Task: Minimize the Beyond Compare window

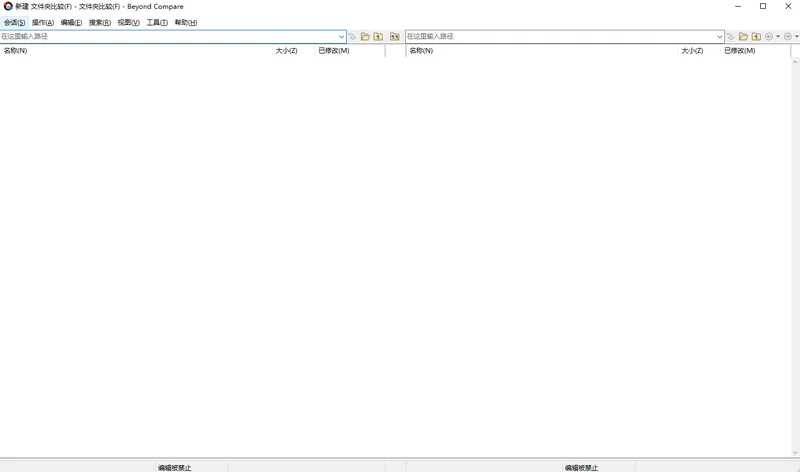Action: click(x=738, y=6)
